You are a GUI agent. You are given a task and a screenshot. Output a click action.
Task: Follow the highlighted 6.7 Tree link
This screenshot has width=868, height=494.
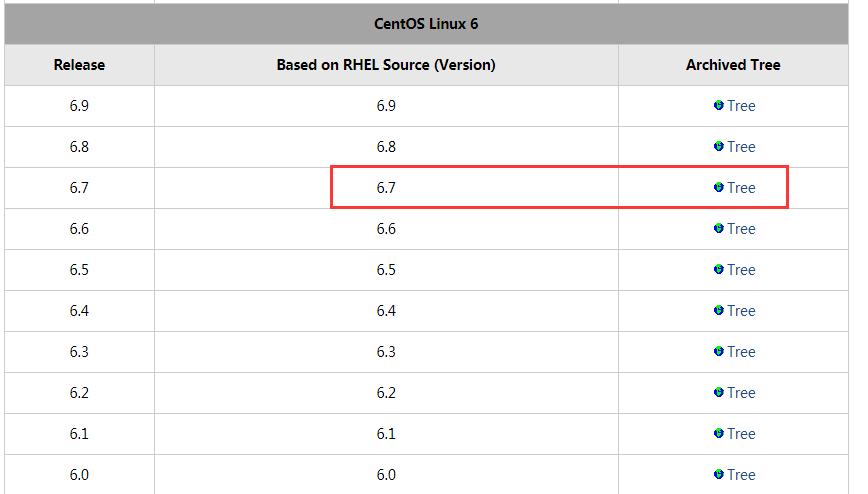pos(741,188)
